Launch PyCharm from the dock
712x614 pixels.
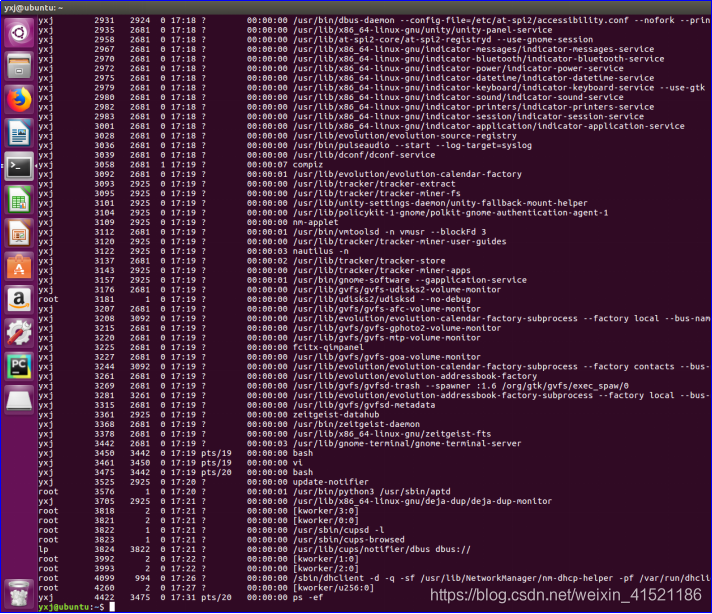coord(19,366)
